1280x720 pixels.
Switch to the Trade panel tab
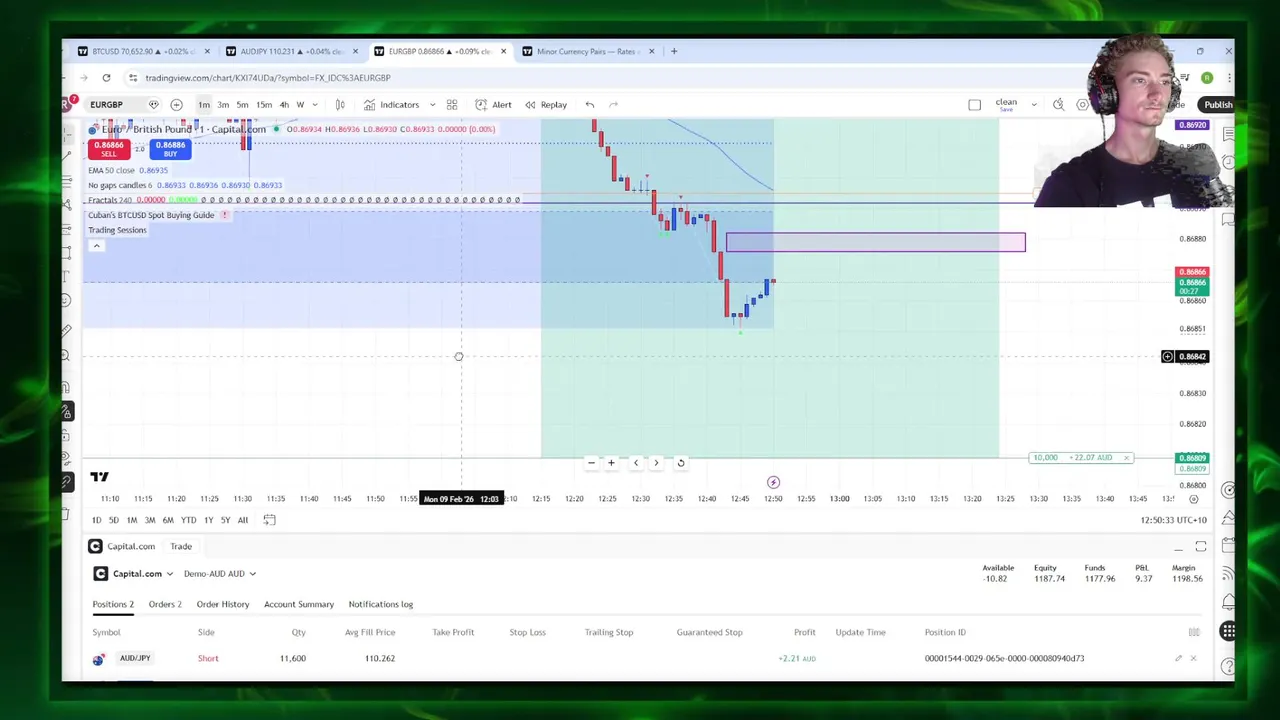point(181,546)
